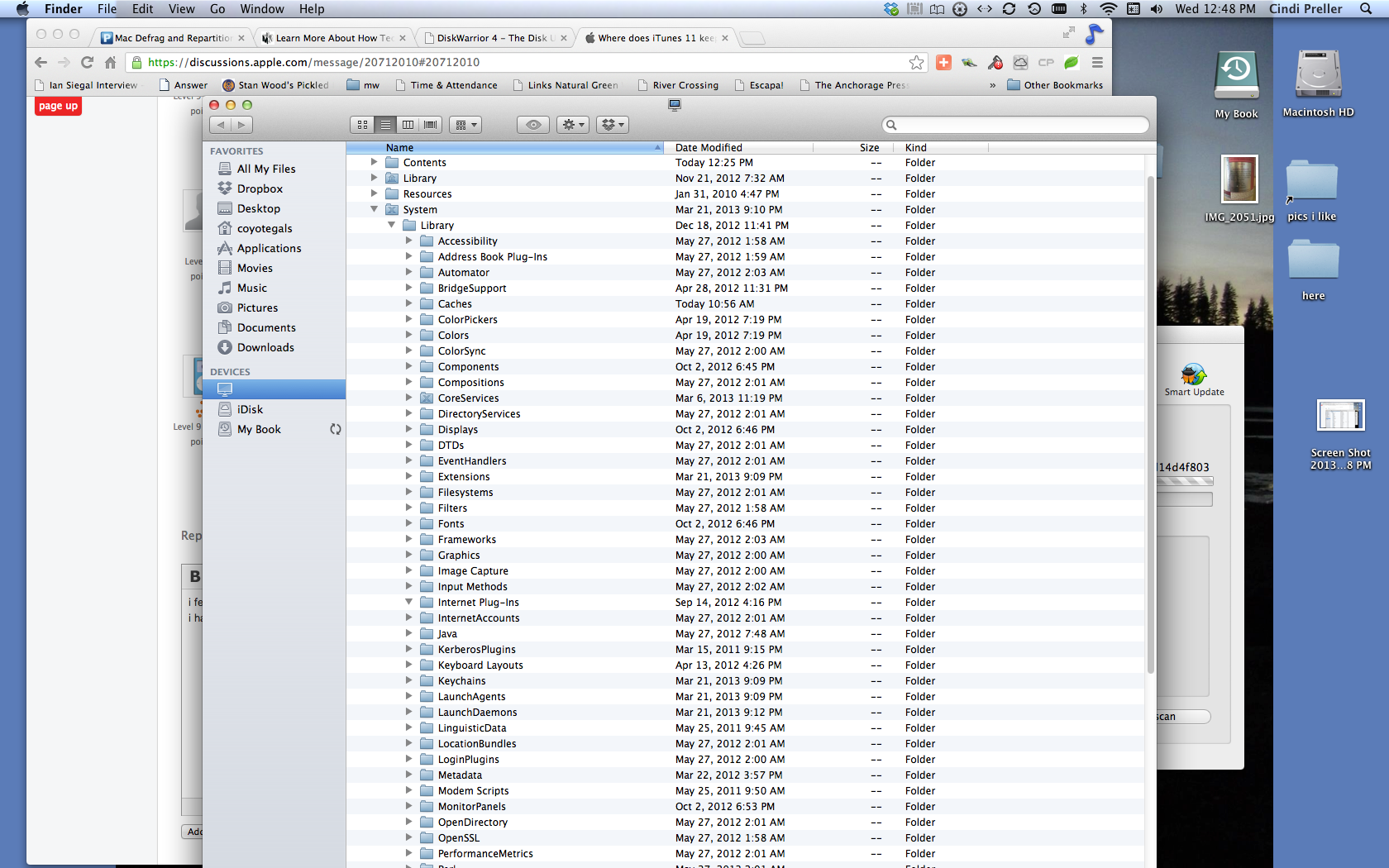Select Desktop in Finder sidebar
The height and width of the screenshot is (868, 1389).
(x=258, y=208)
